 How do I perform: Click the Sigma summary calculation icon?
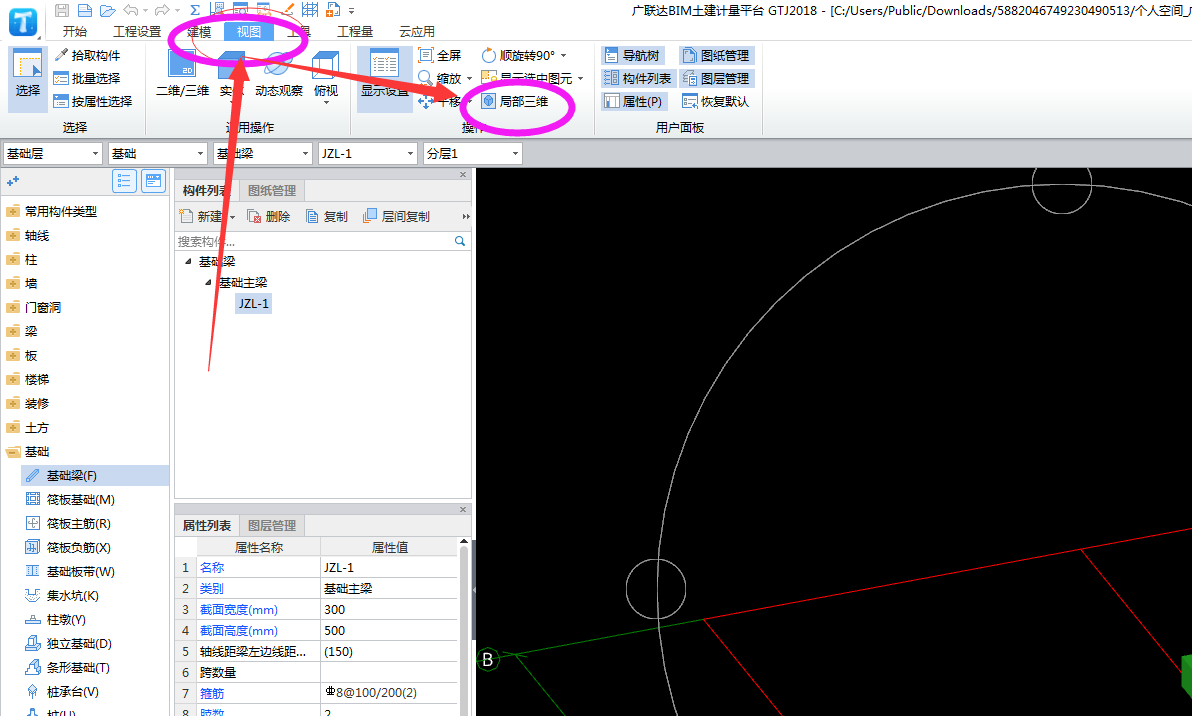[195, 10]
